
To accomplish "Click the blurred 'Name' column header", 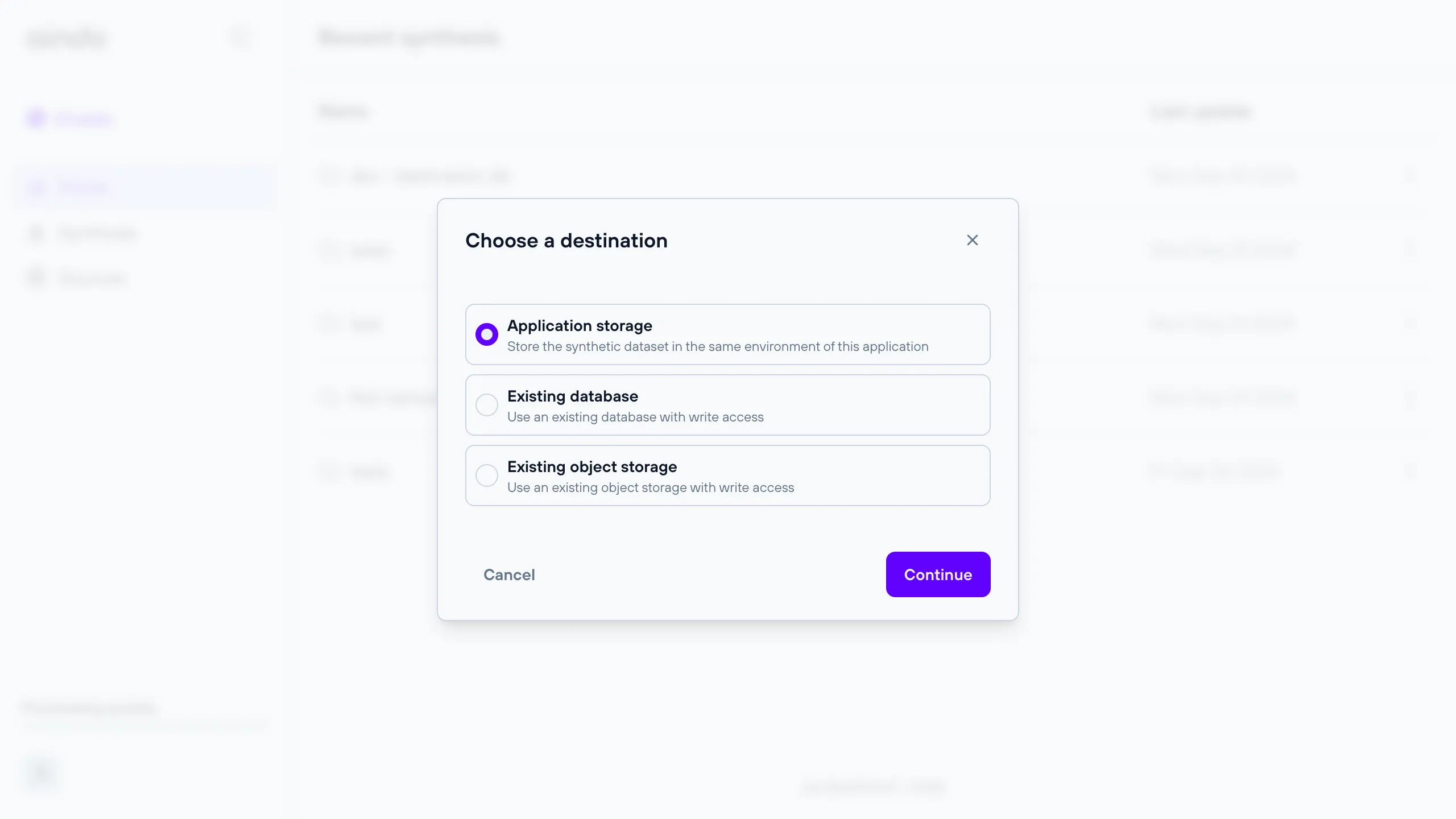I will tap(343, 111).
